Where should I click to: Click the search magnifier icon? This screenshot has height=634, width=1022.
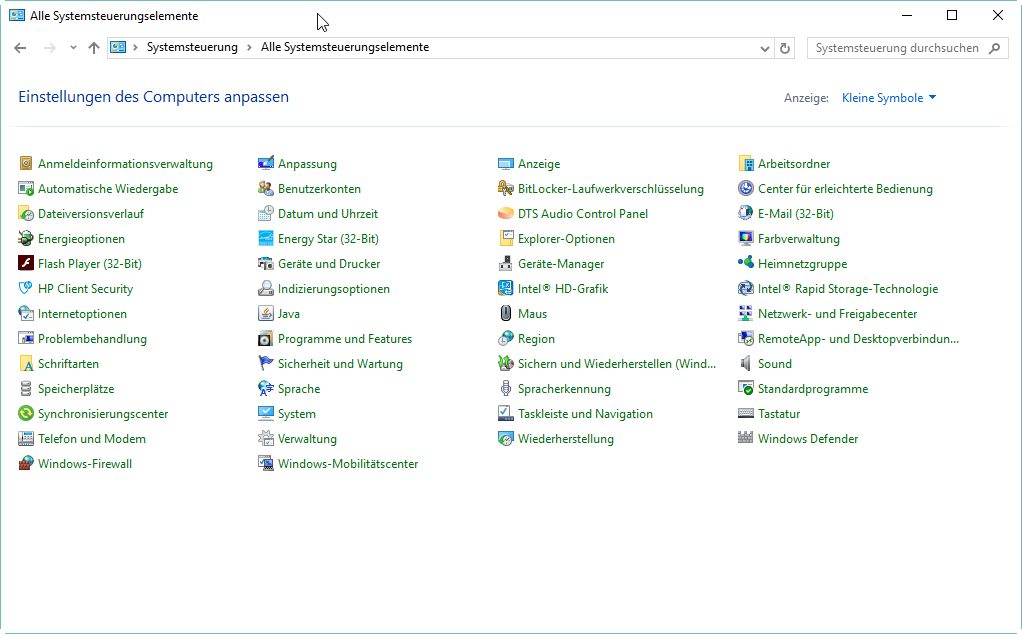(994, 48)
